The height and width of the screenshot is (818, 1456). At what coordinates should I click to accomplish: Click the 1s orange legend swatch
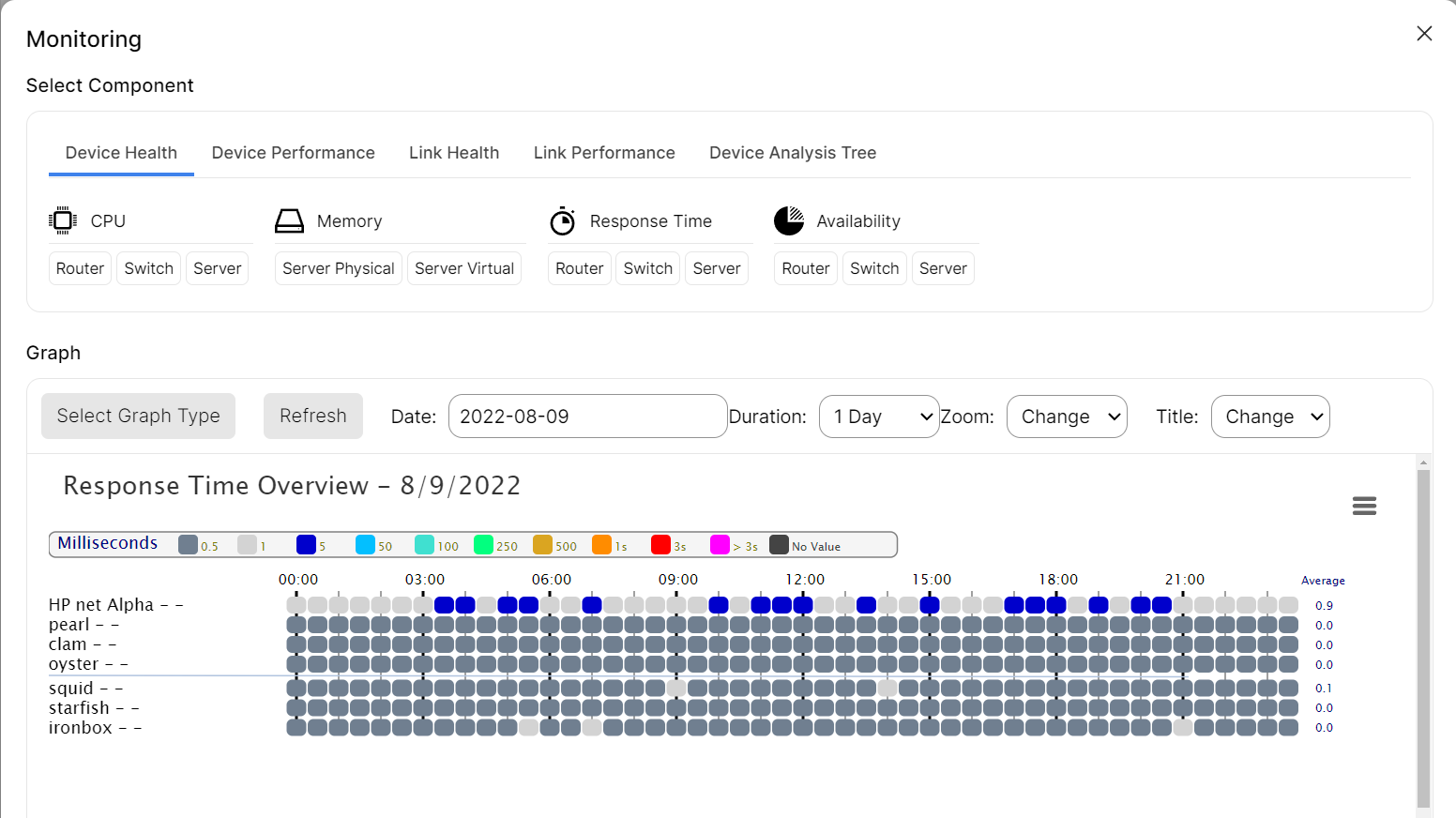(x=602, y=545)
